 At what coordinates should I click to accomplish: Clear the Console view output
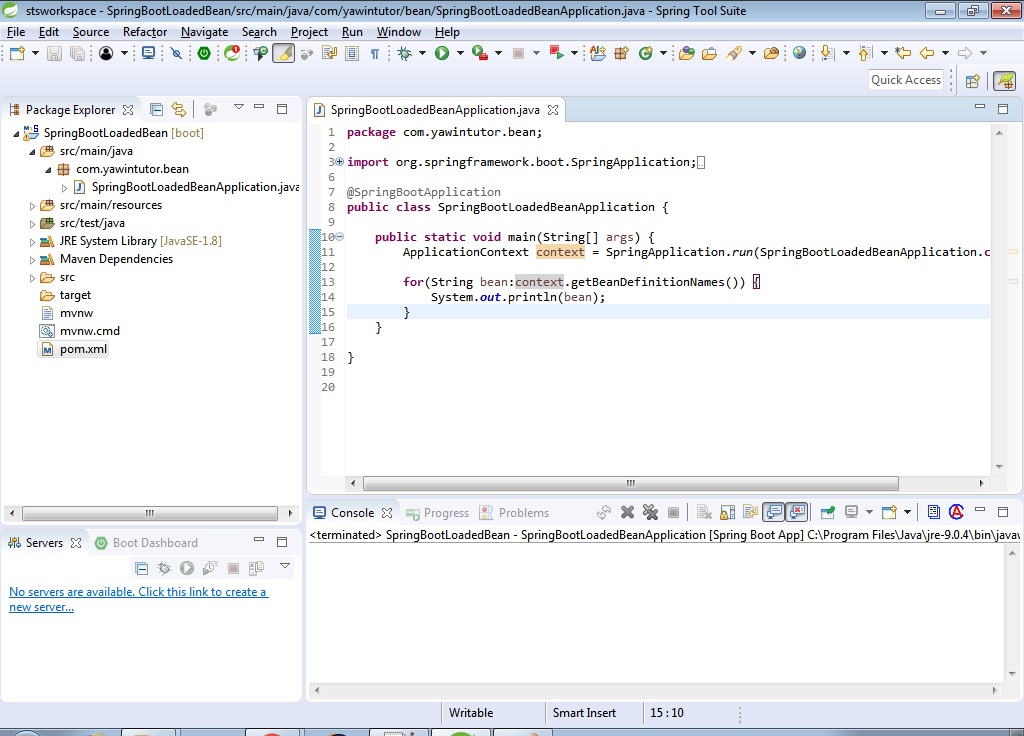705,512
